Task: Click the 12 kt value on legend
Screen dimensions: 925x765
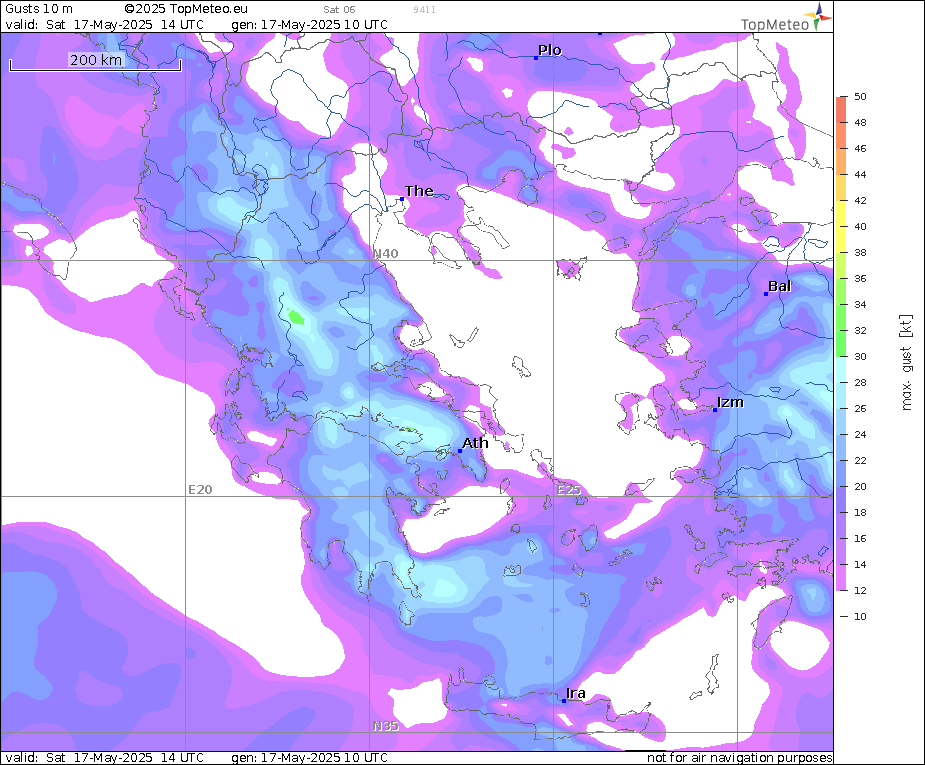Action: tap(860, 590)
